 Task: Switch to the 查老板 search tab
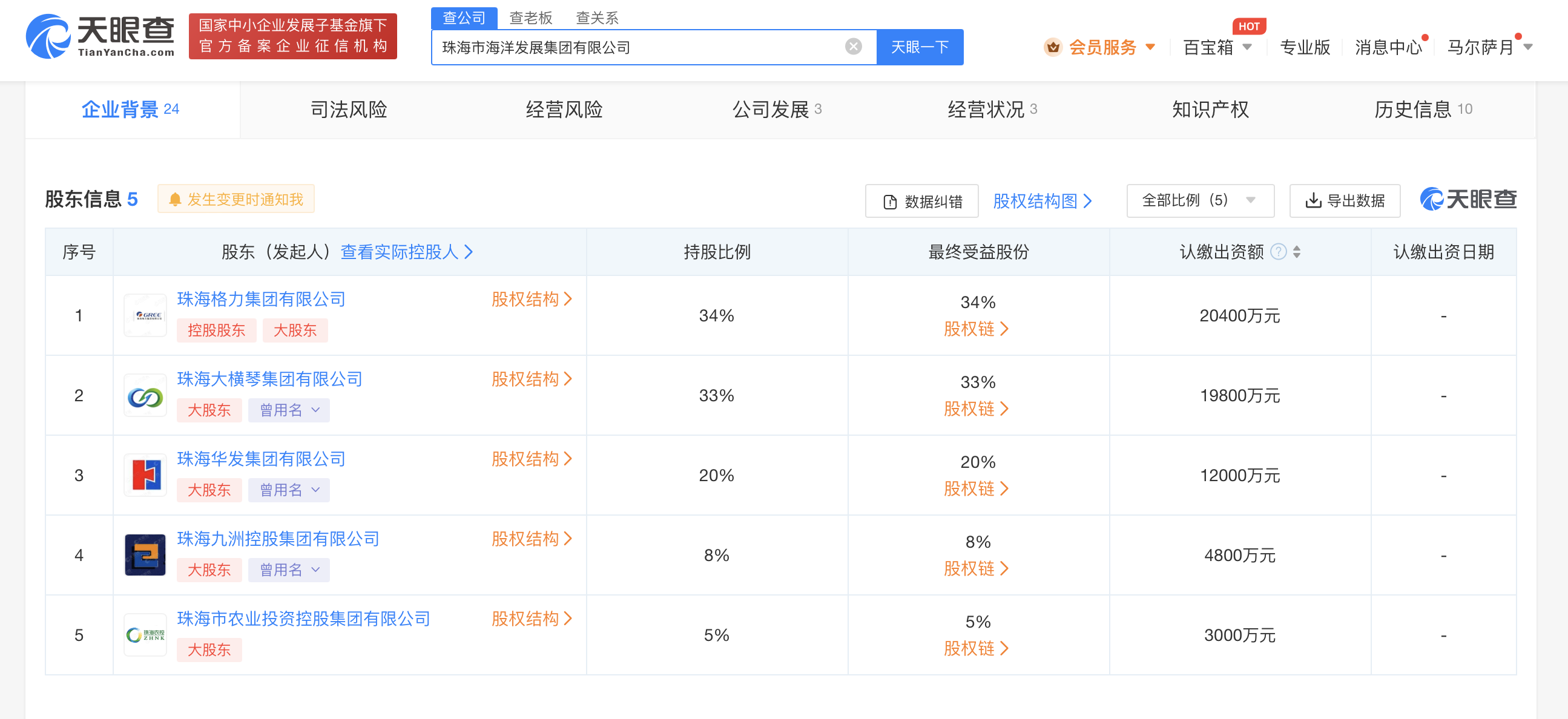tap(532, 18)
